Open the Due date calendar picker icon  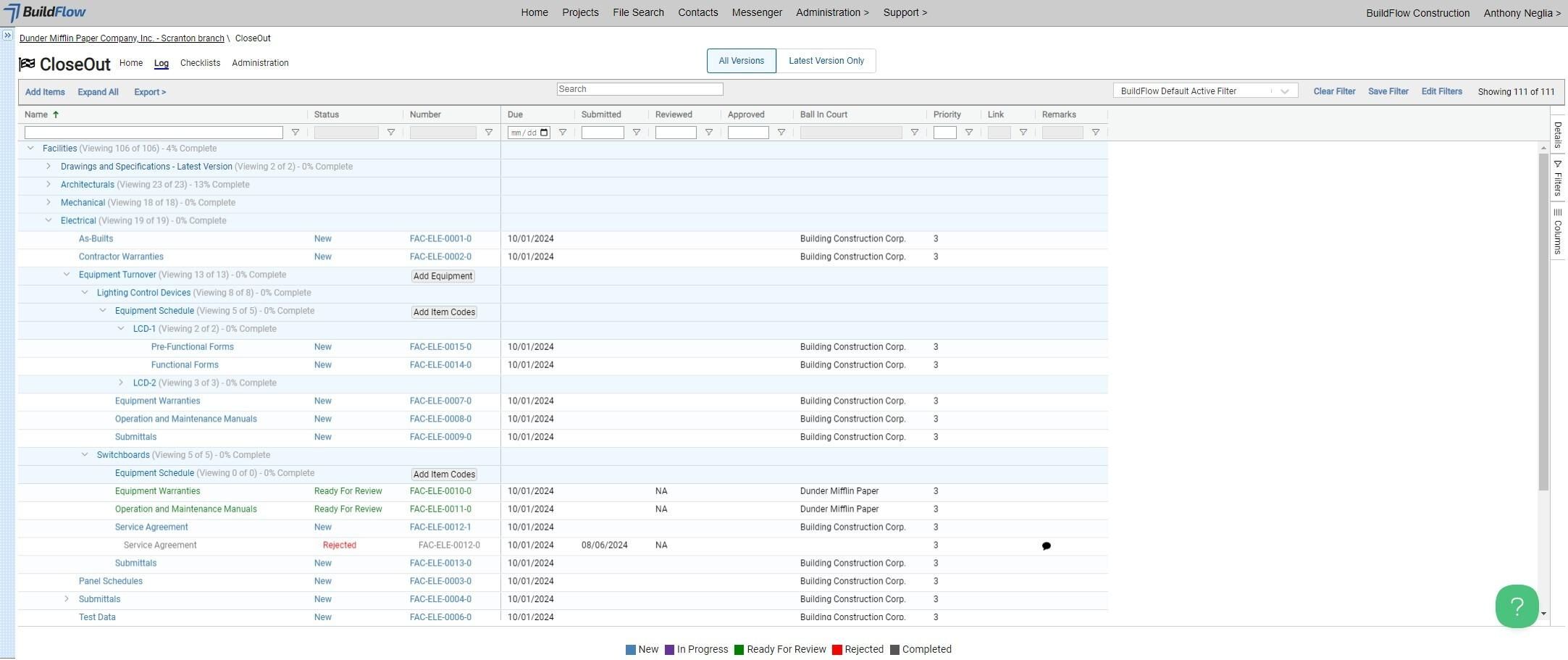545,133
